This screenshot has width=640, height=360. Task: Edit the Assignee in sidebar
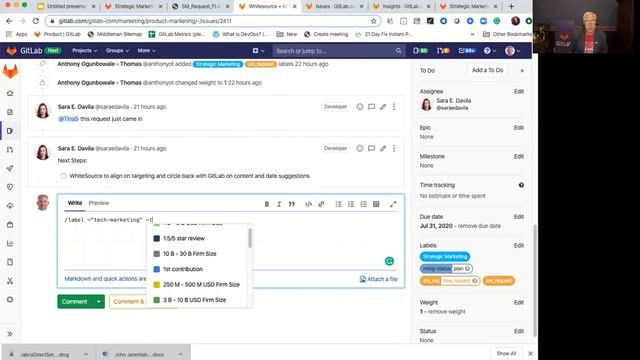click(x=519, y=91)
